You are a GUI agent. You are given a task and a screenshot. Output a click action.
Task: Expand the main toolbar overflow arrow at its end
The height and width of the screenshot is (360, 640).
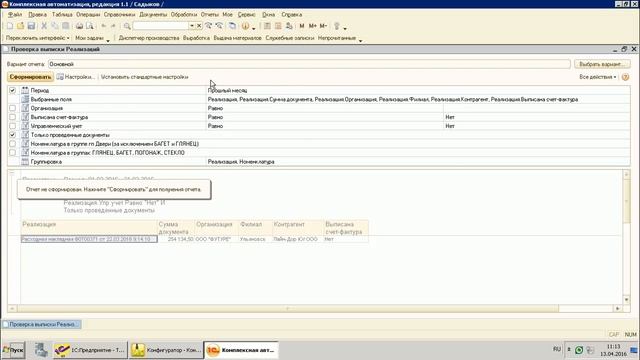(x=345, y=28)
